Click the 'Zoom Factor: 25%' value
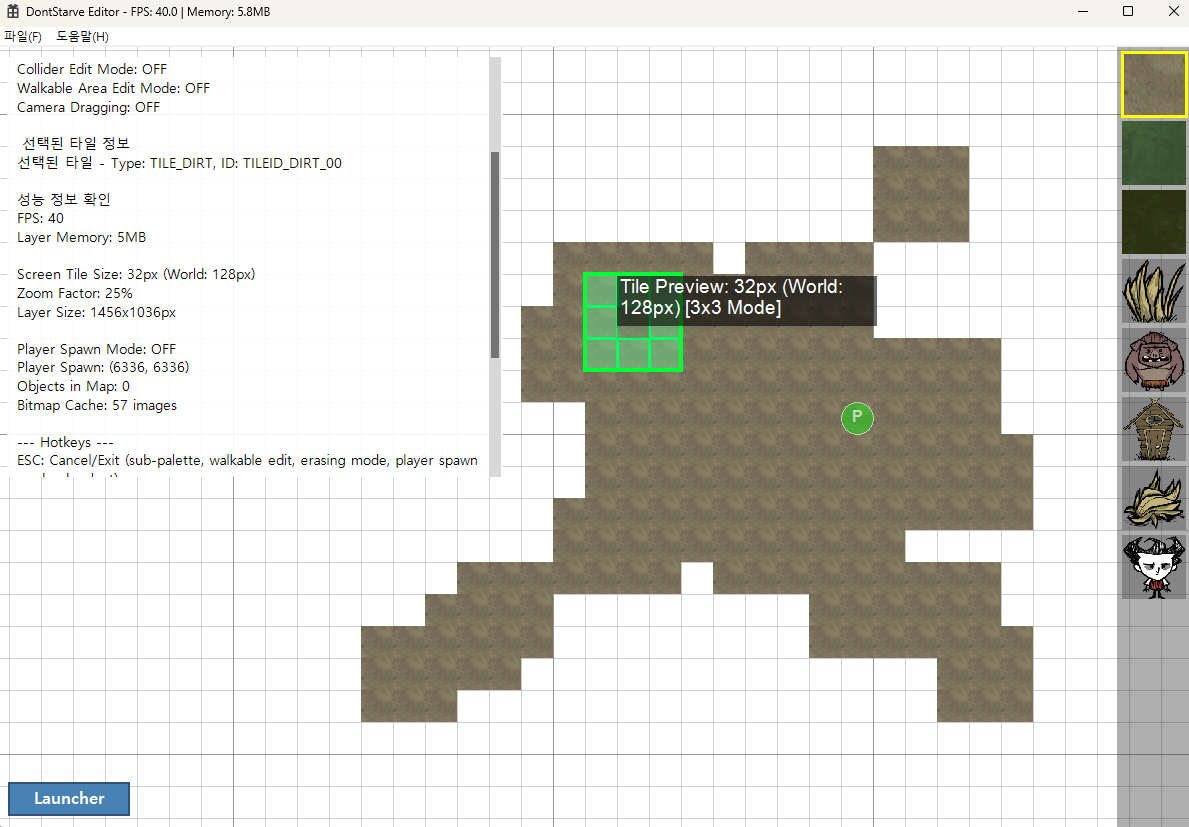 [x=74, y=293]
